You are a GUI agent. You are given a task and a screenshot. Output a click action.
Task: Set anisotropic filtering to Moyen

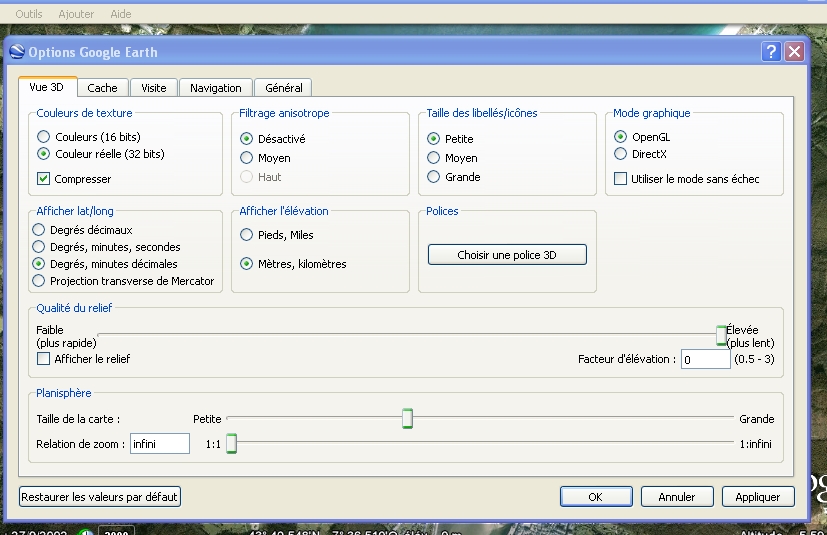coord(247,158)
